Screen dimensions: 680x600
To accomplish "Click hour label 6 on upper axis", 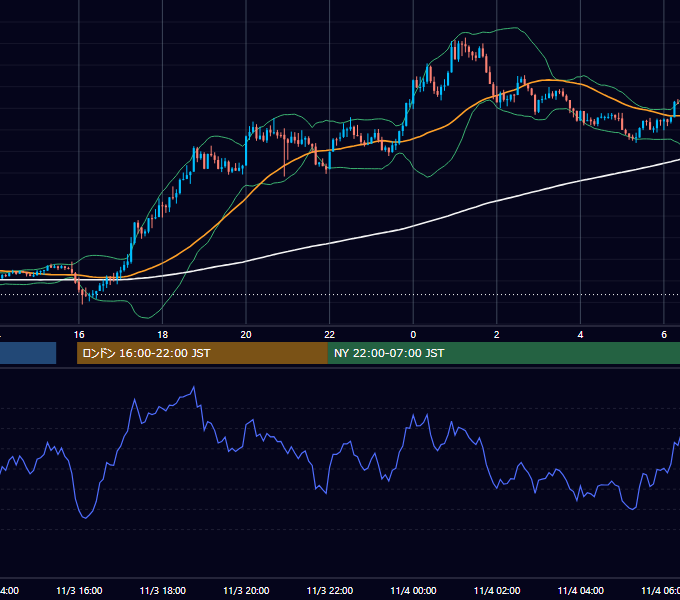I will [x=664, y=335].
